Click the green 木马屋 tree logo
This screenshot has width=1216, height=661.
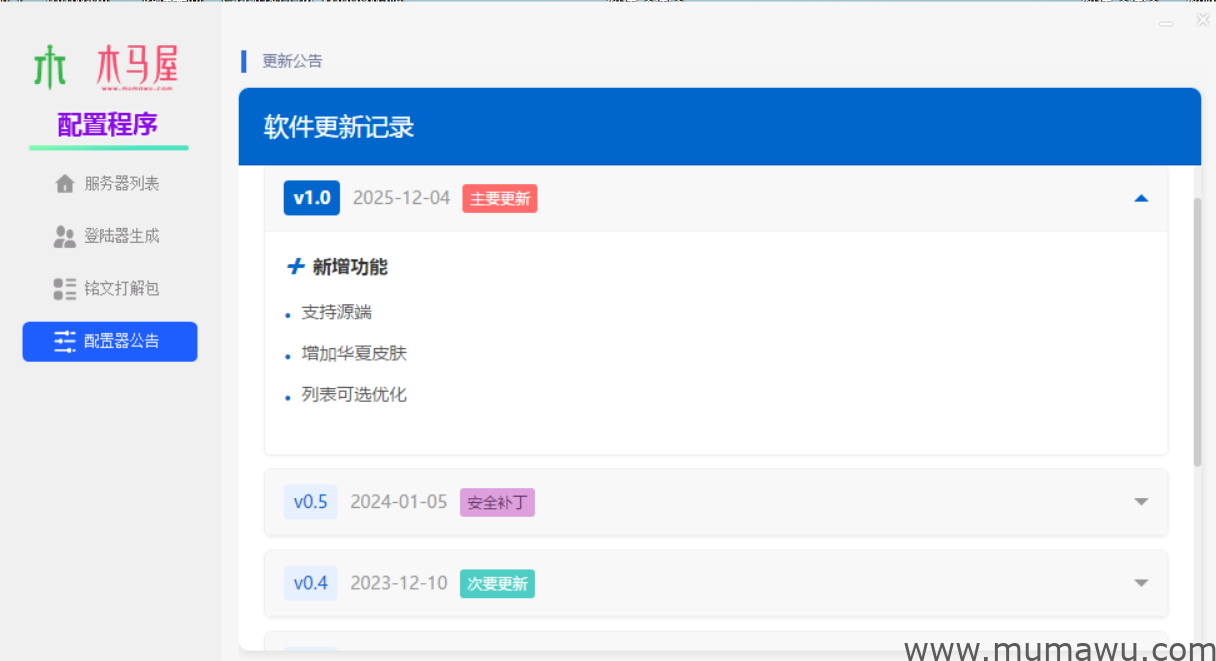pos(50,65)
